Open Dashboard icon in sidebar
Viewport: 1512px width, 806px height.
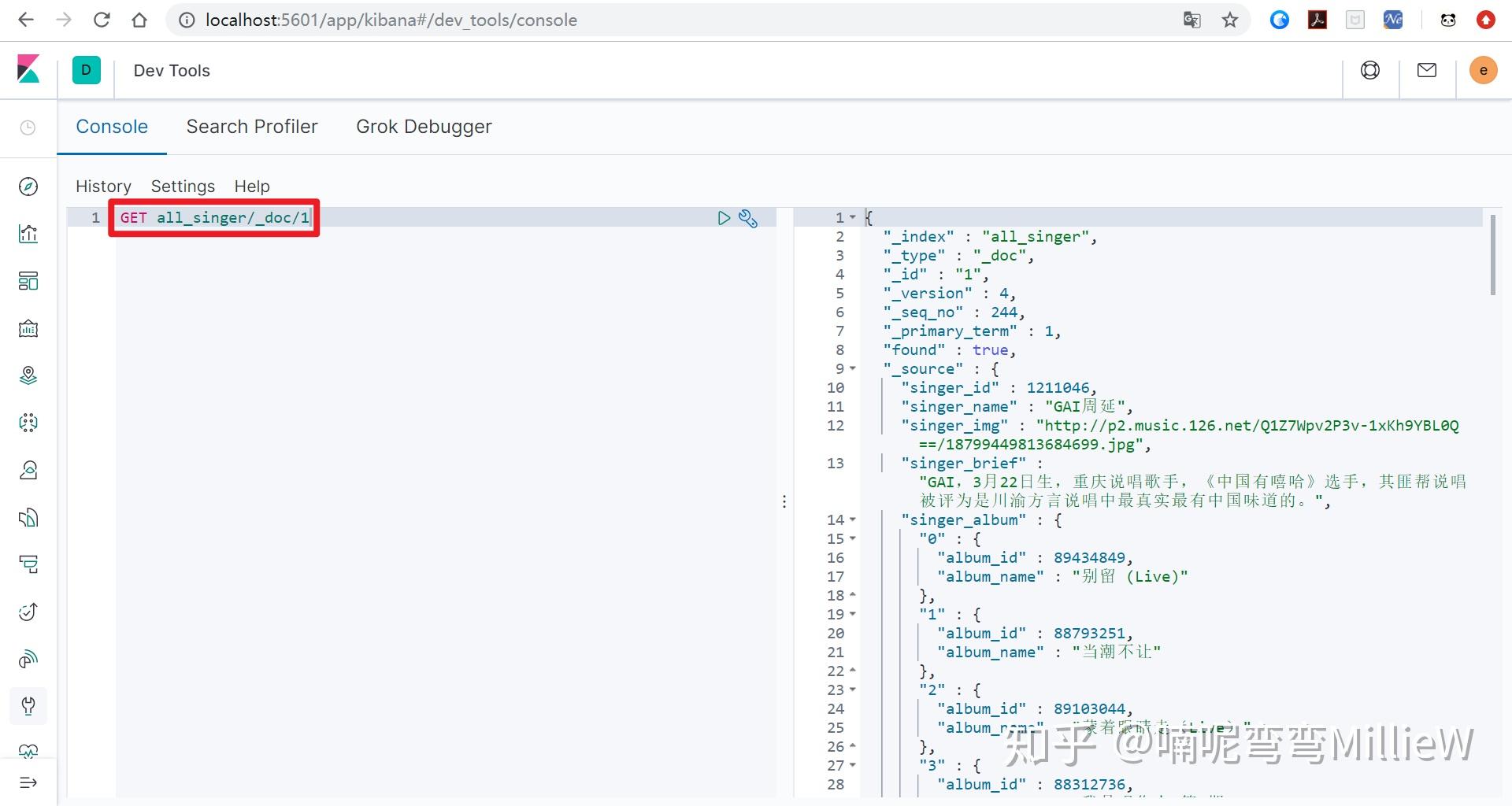[28, 281]
